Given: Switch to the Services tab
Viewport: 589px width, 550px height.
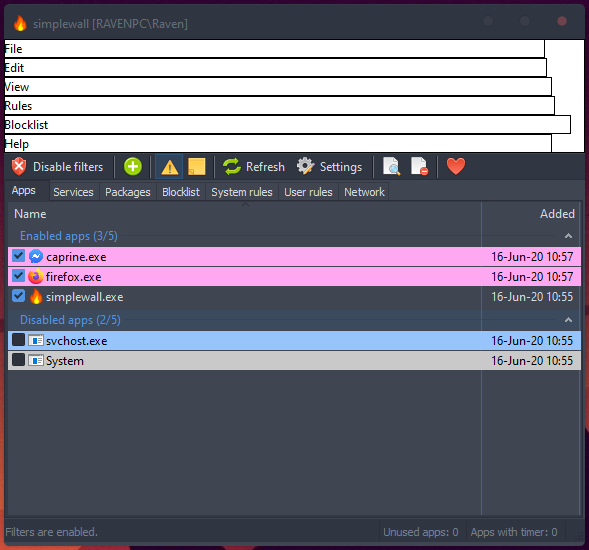Looking at the screenshot, I should [x=73, y=192].
